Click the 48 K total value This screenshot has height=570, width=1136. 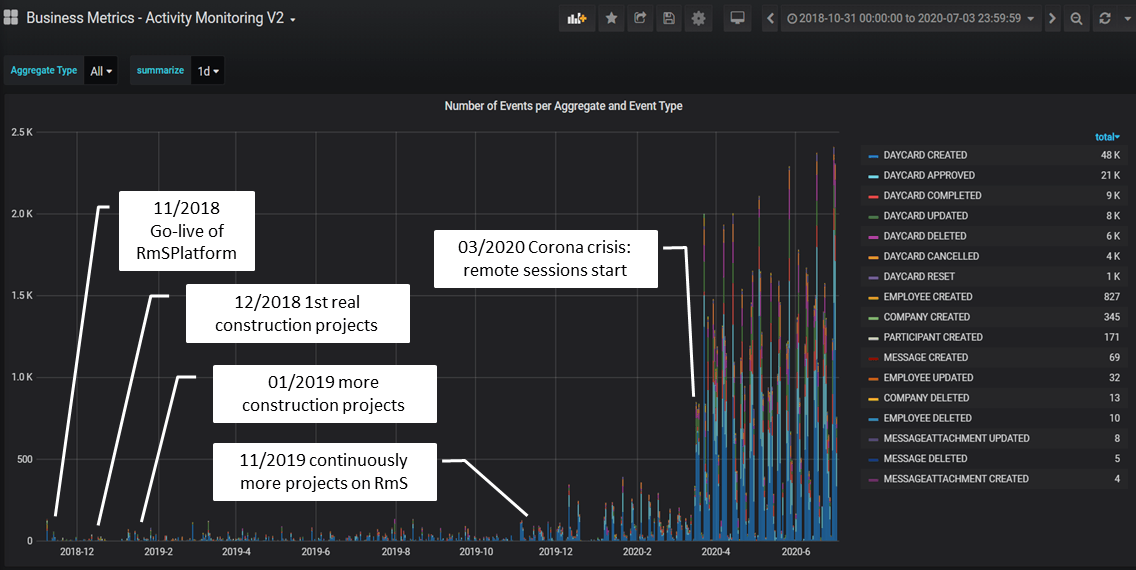tap(1111, 155)
